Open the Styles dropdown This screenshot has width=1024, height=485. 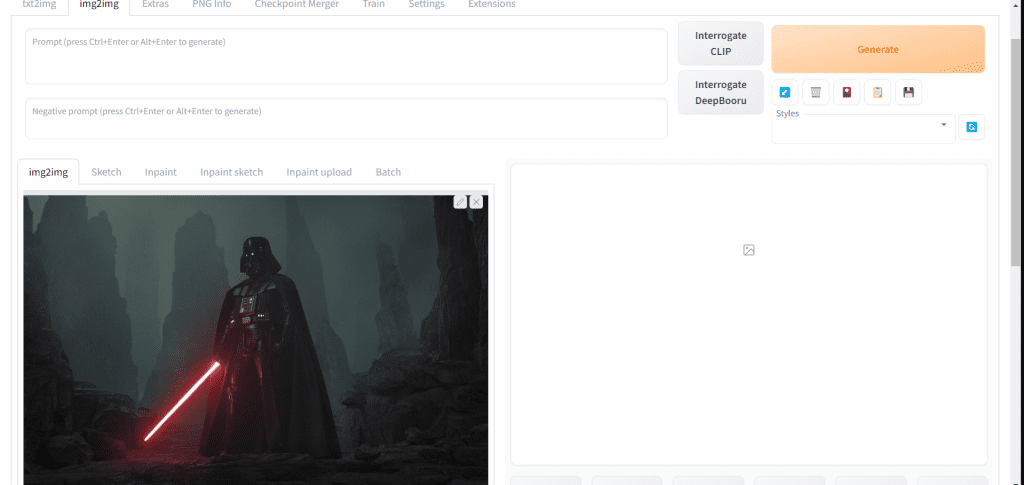863,127
